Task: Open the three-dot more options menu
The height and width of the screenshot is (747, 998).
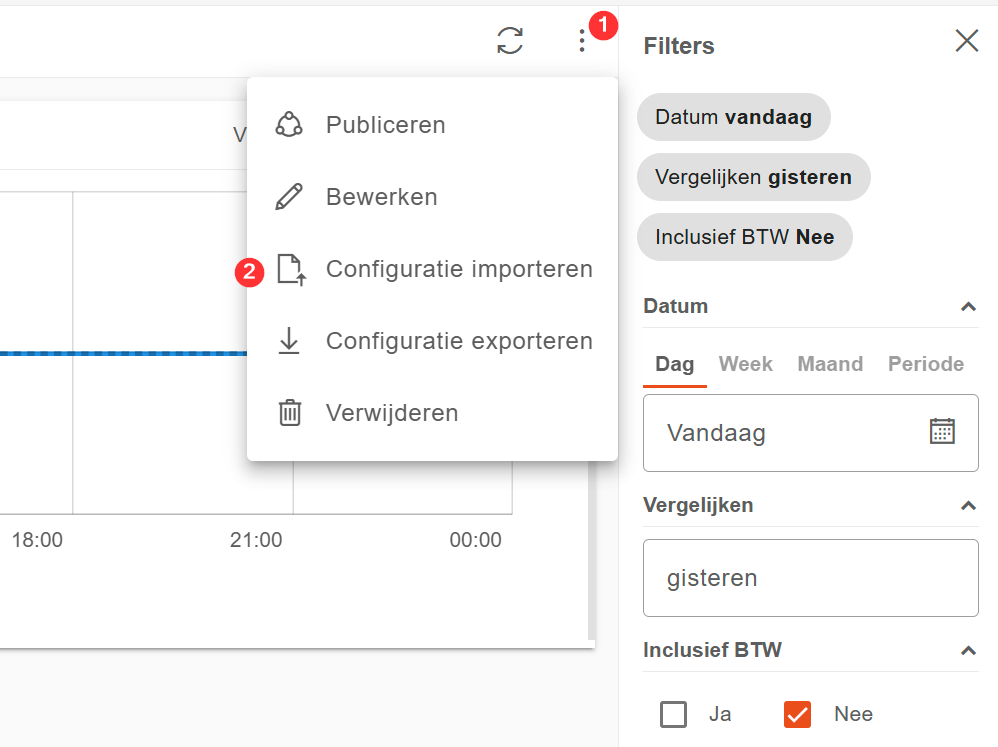Action: (x=582, y=41)
